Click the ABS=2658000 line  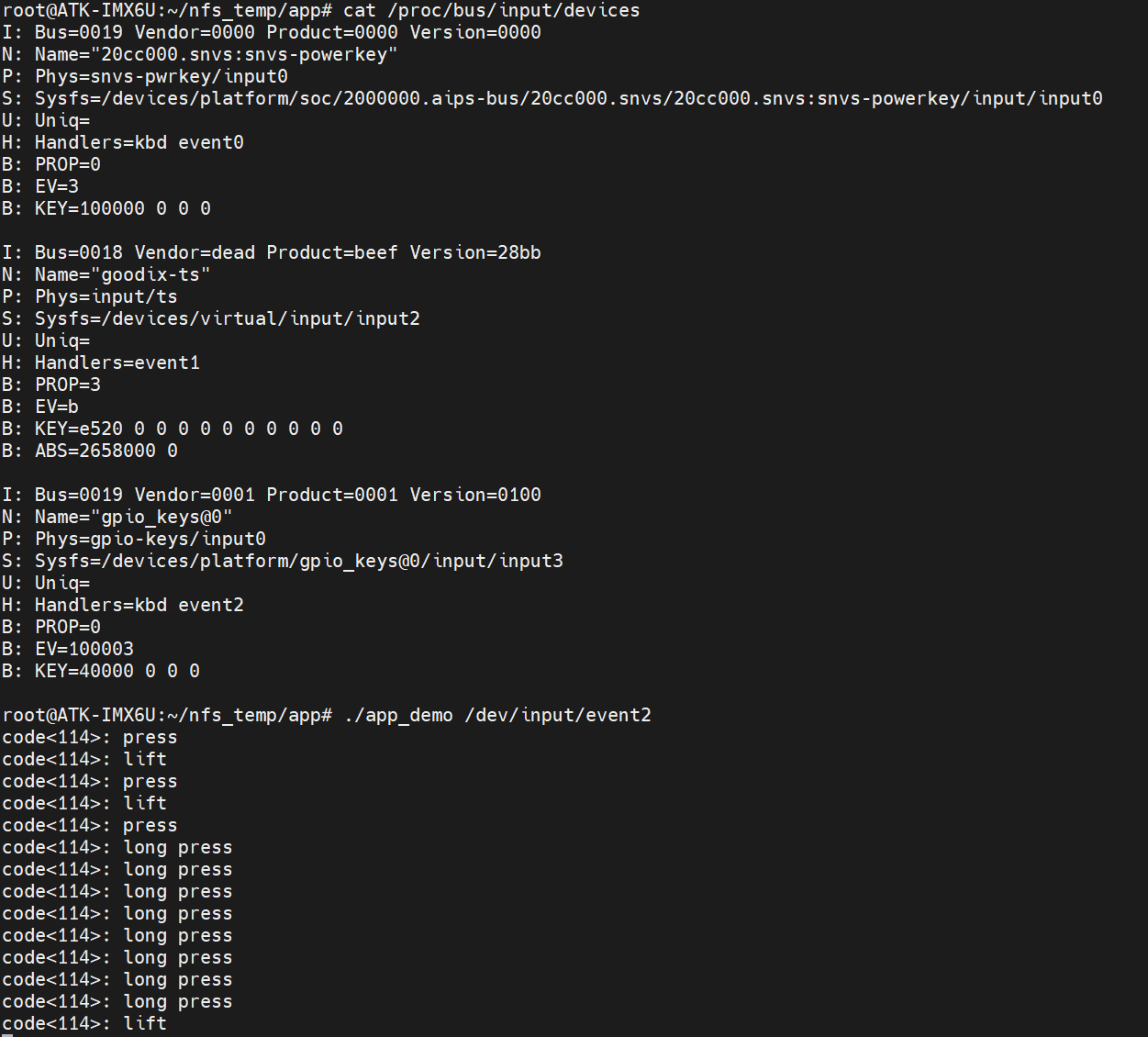(106, 451)
